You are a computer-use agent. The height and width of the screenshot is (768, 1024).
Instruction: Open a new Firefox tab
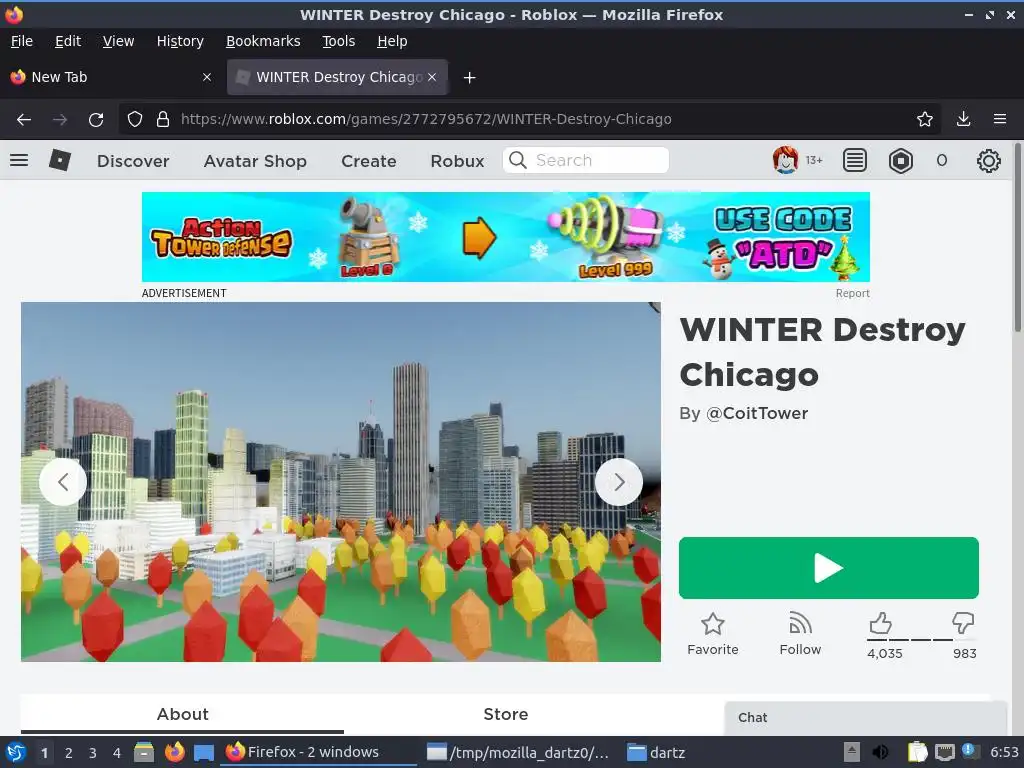(x=469, y=78)
